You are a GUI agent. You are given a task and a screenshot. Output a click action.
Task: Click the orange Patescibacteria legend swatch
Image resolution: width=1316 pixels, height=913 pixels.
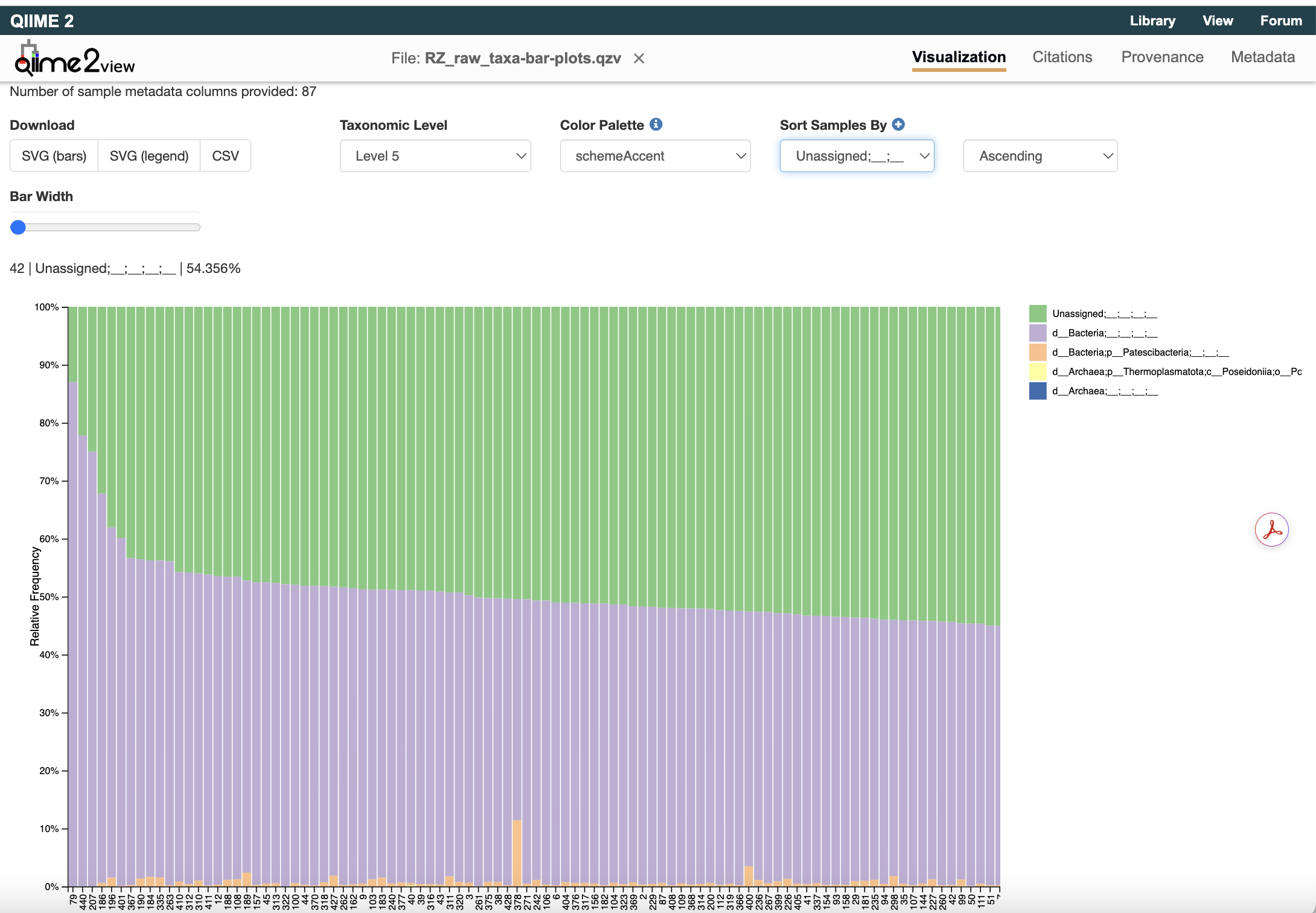coord(1037,352)
